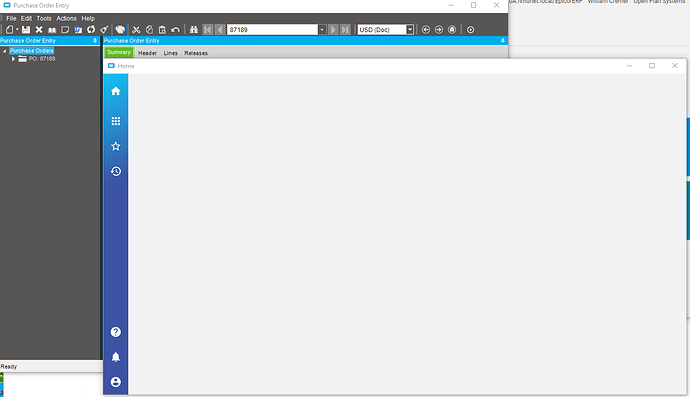Click the Ready status bar text

pyautogui.click(x=9, y=367)
